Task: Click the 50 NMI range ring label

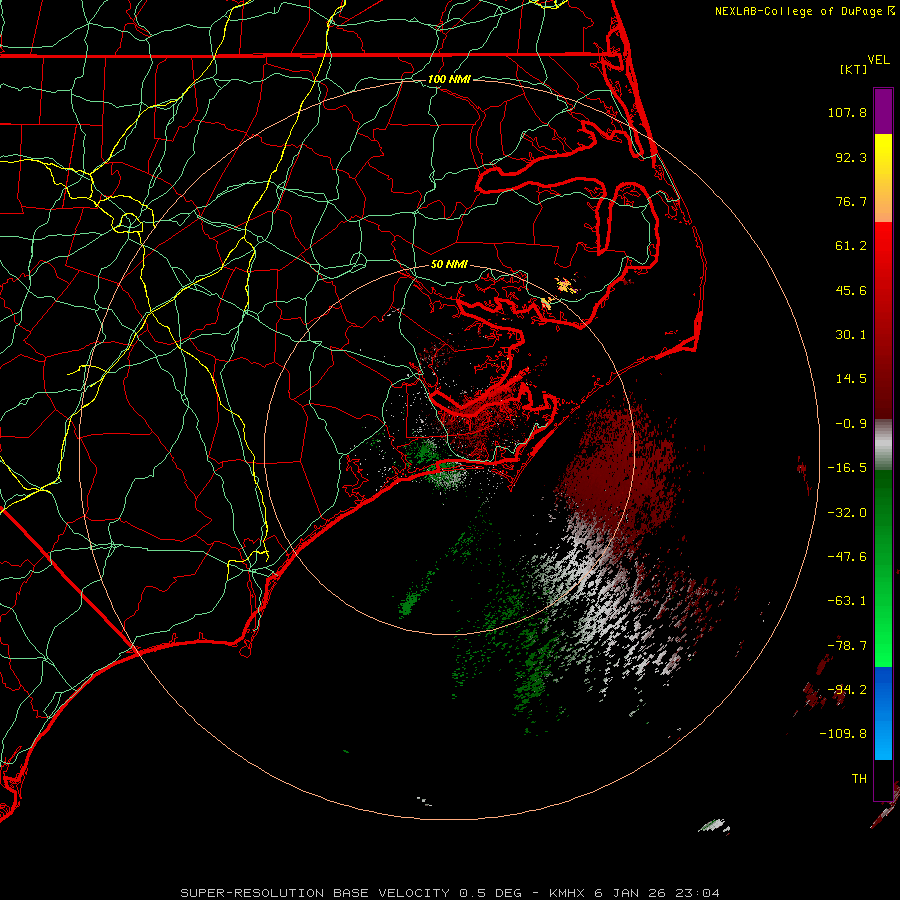Action: tap(449, 265)
